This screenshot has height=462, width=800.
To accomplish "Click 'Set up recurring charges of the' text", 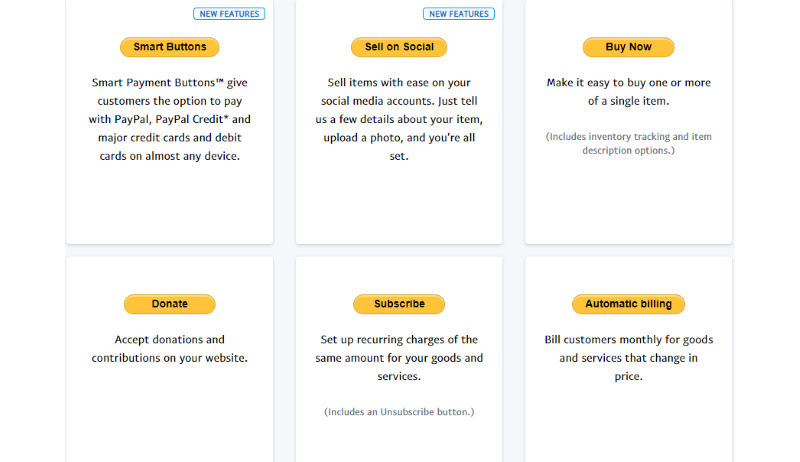I will click(x=399, y=340).
